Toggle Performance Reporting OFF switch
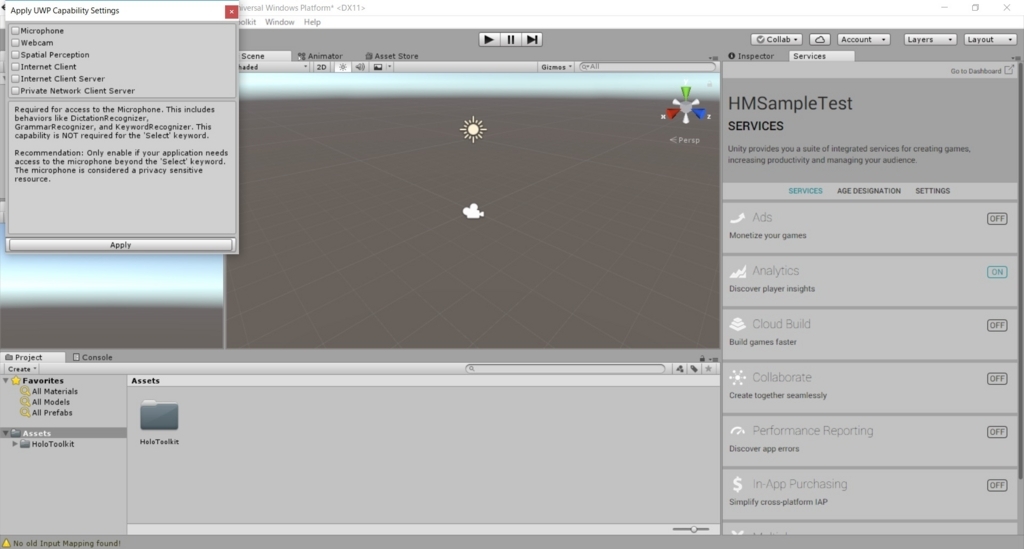This screenshot has width=1024, height=549. 997,431
